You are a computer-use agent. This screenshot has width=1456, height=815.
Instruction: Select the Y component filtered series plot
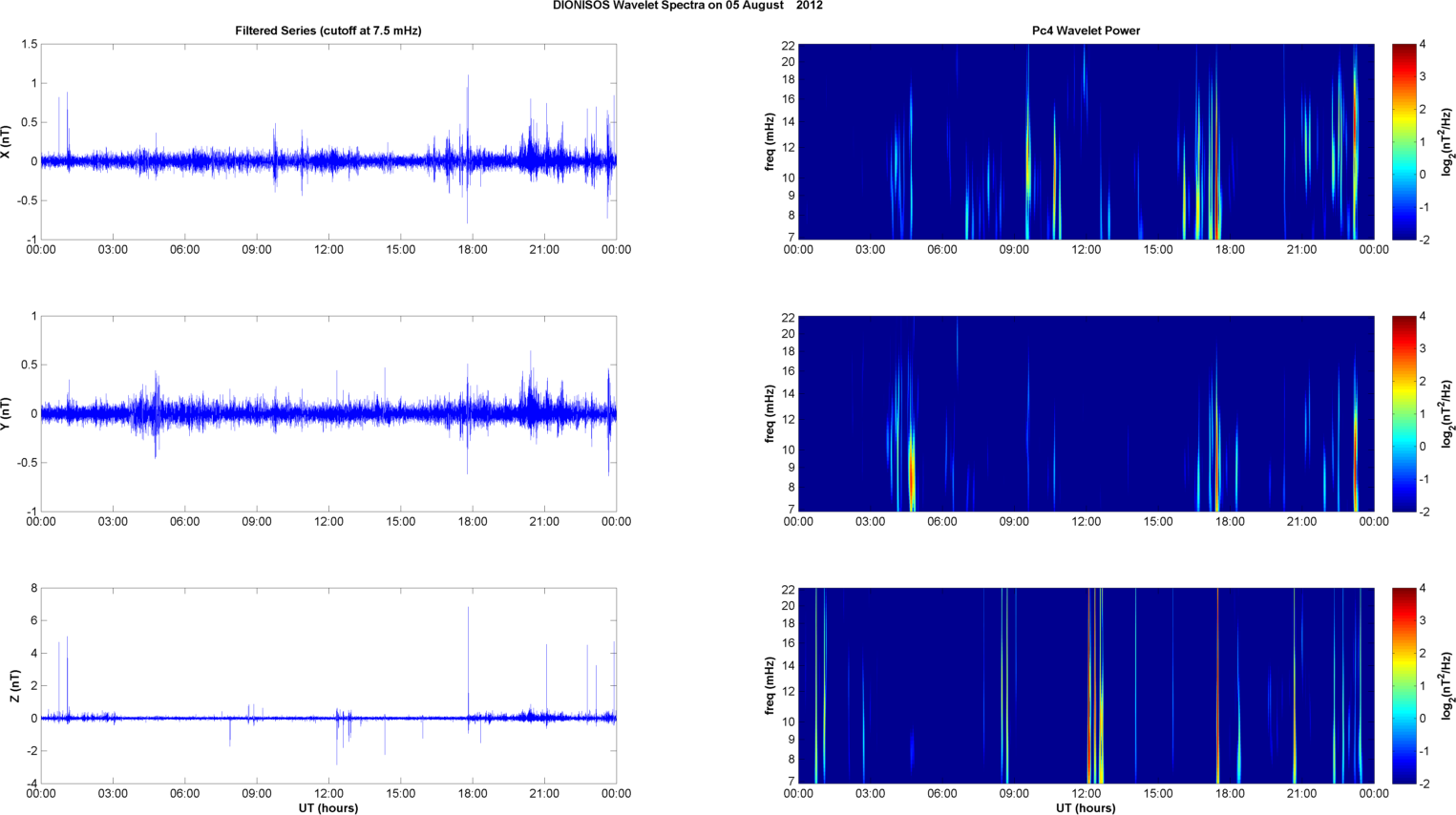coord(327,413)
